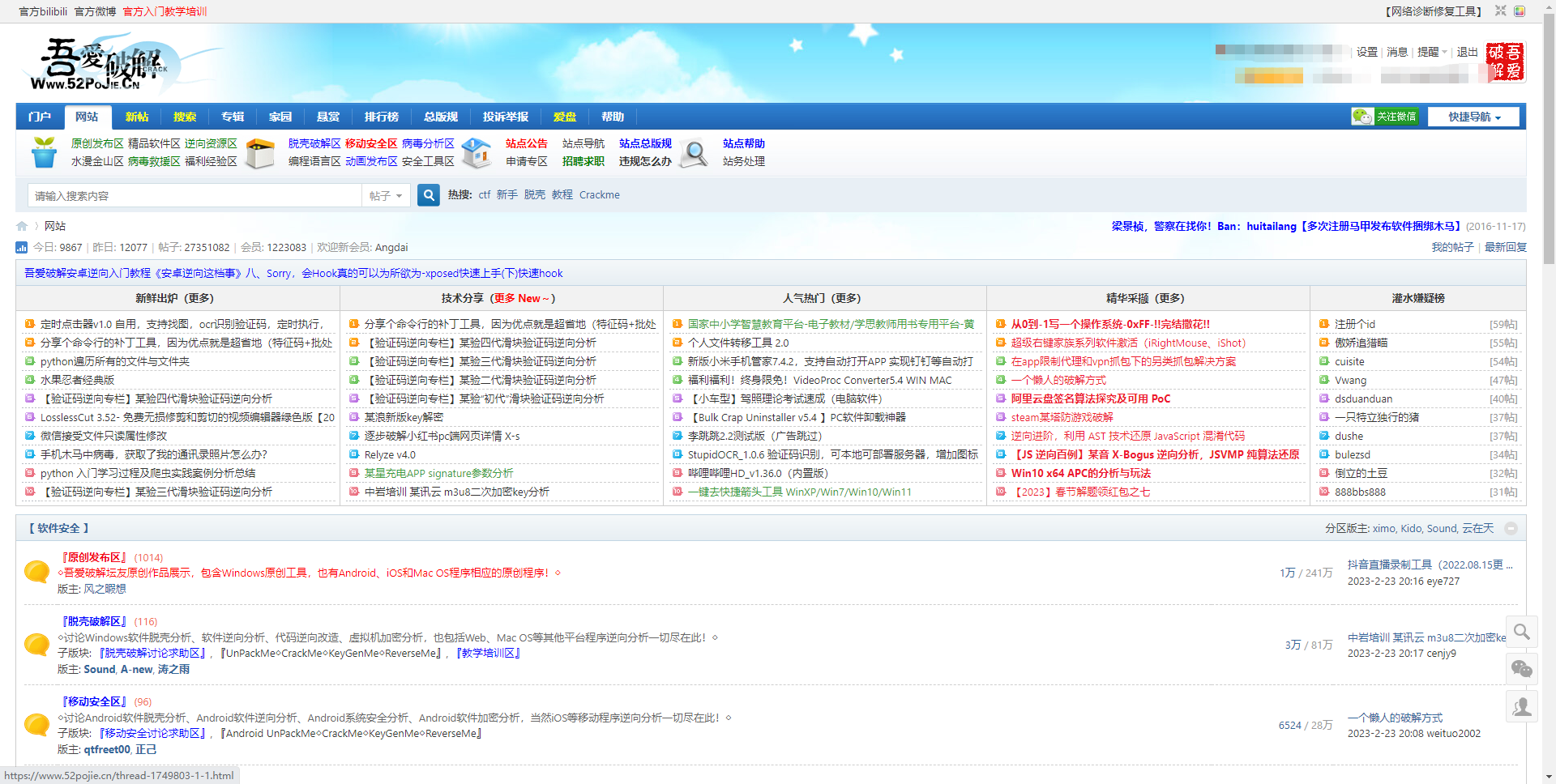This screenshot has width=1556, height=784.
Task: Click the red 吾爱破解 seal avatar
Action: [1505, 62]
